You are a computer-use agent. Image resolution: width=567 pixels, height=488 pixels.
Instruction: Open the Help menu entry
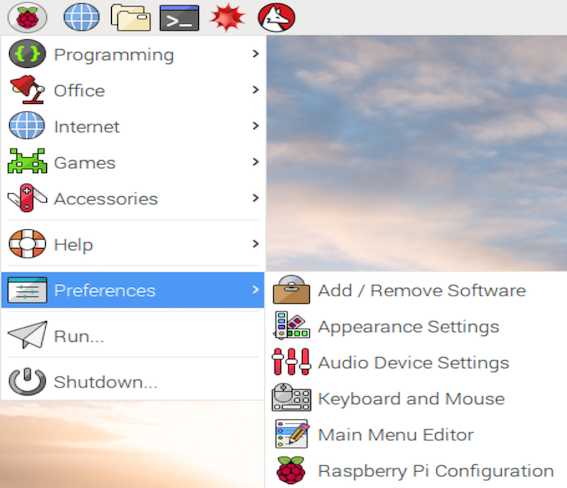point(133,244)
